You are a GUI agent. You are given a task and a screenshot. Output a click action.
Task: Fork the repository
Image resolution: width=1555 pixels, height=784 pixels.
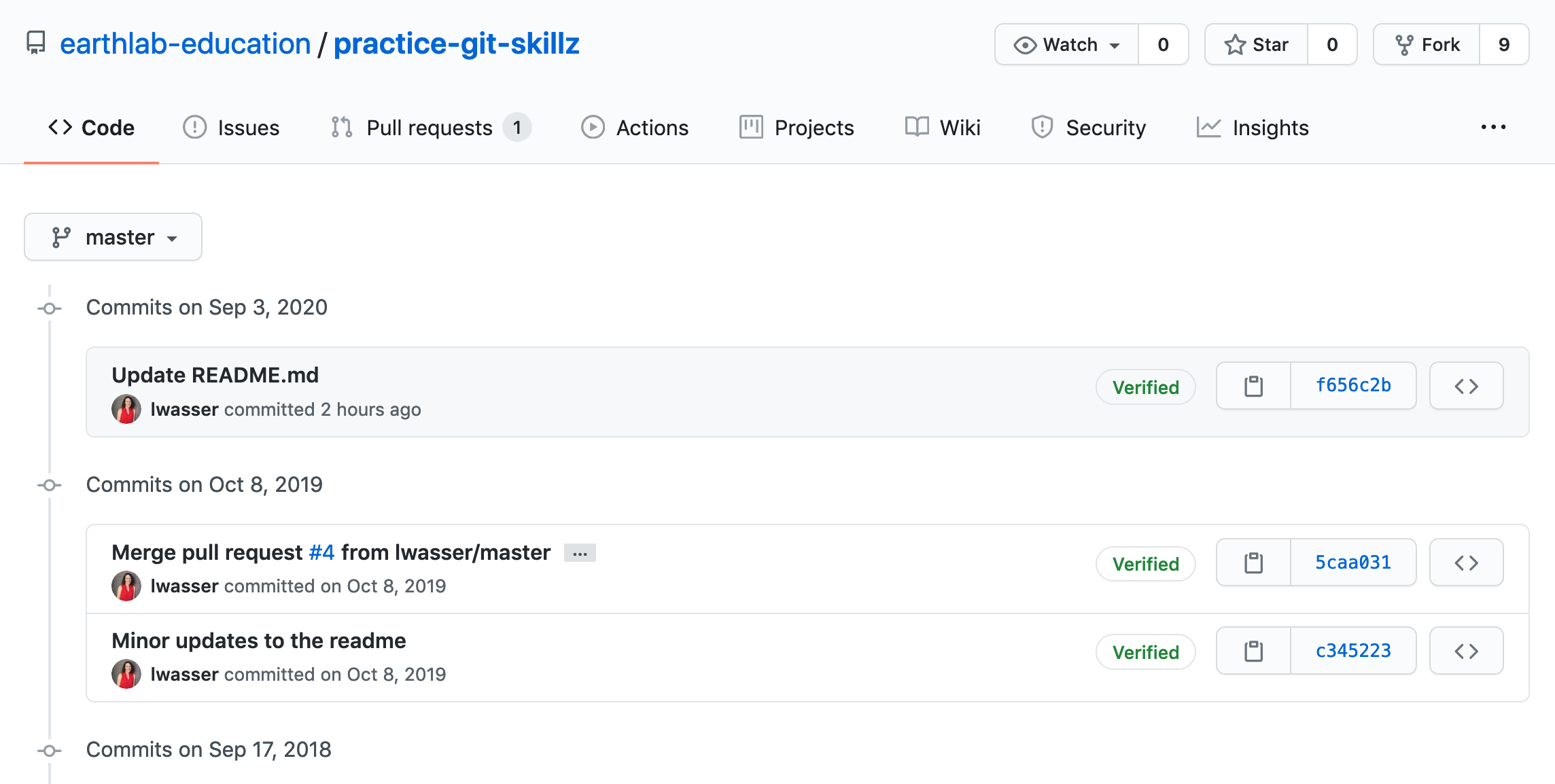[x=1427, y=45]
